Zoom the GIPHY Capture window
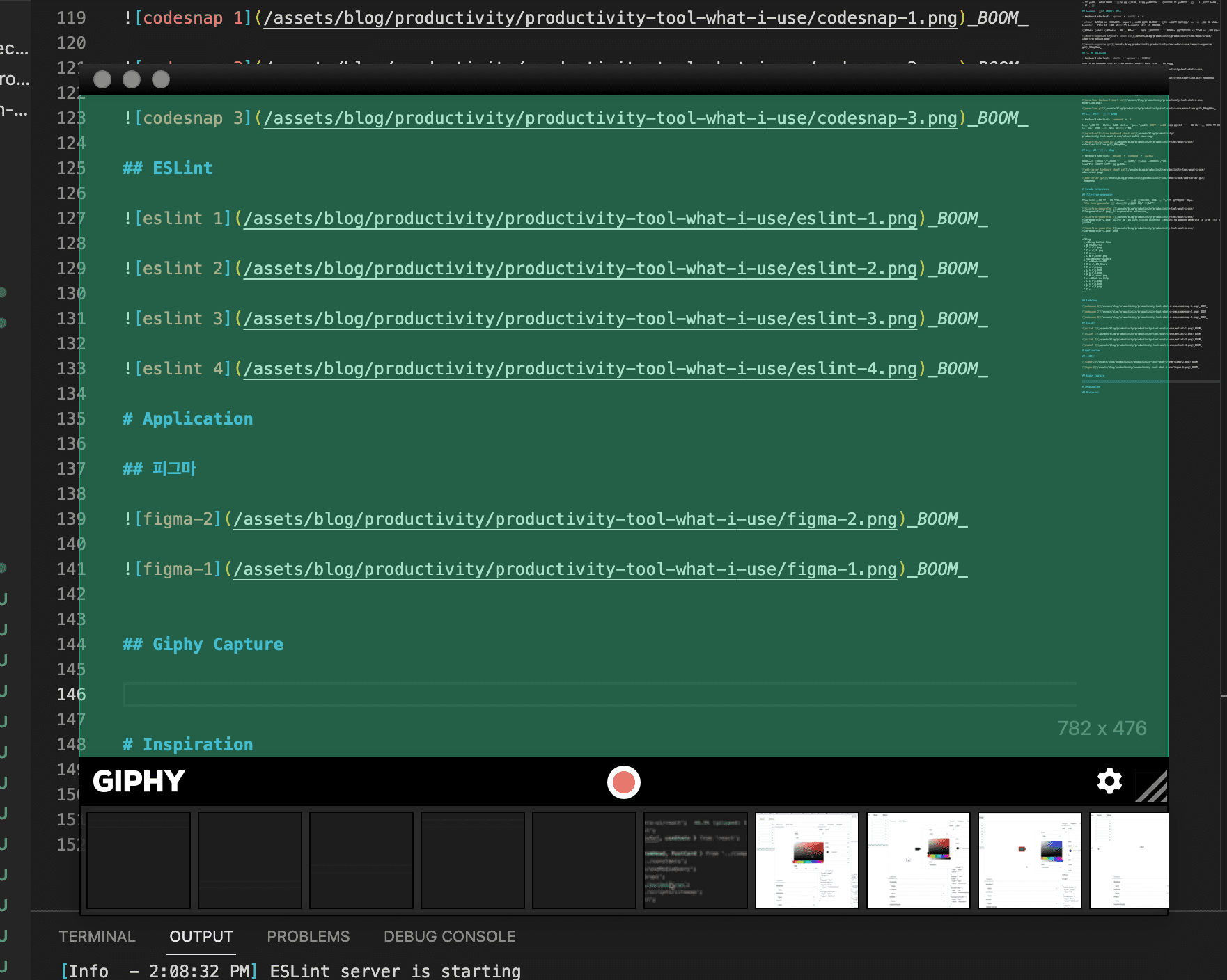The image size is (1227, 980). pos(161,79)
